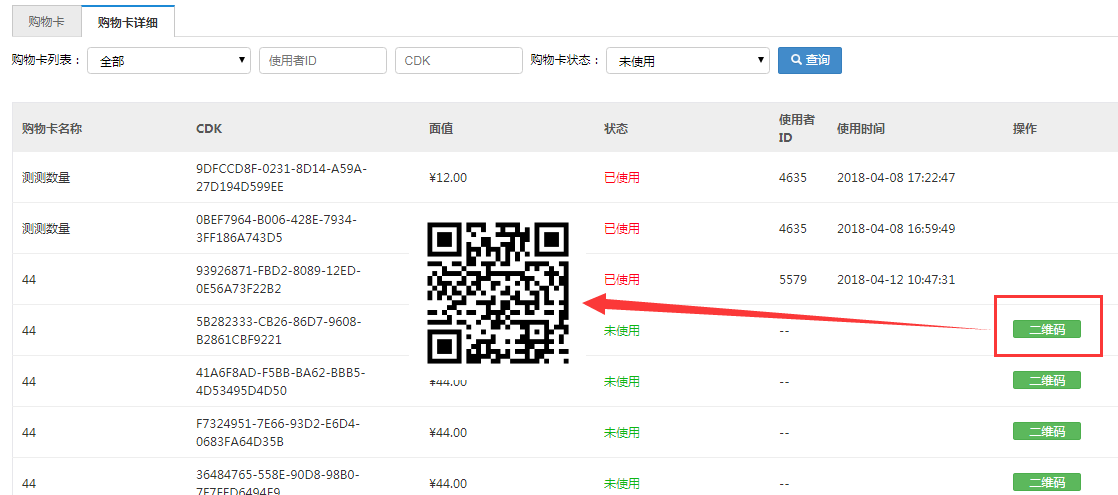Click 未使用 status in the F7324951 row
This screenshot has height=495, width=1118.
click(x=622, y=432)
